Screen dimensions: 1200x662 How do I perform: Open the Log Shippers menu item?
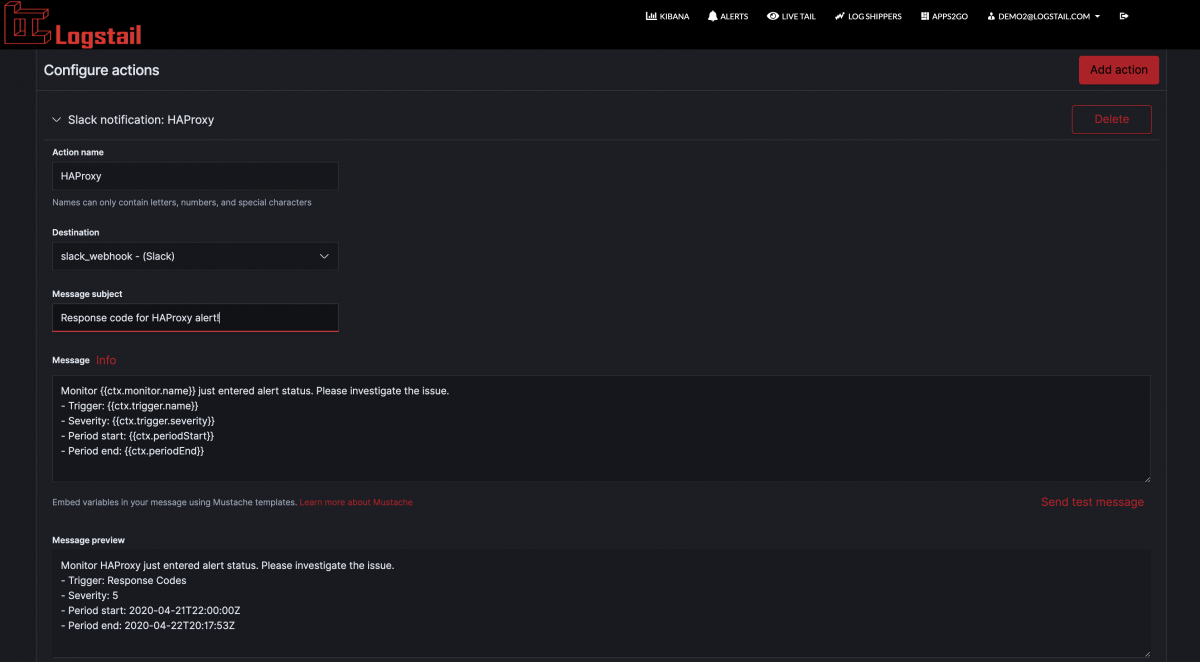pyautogui.click(x=867, y=16)
